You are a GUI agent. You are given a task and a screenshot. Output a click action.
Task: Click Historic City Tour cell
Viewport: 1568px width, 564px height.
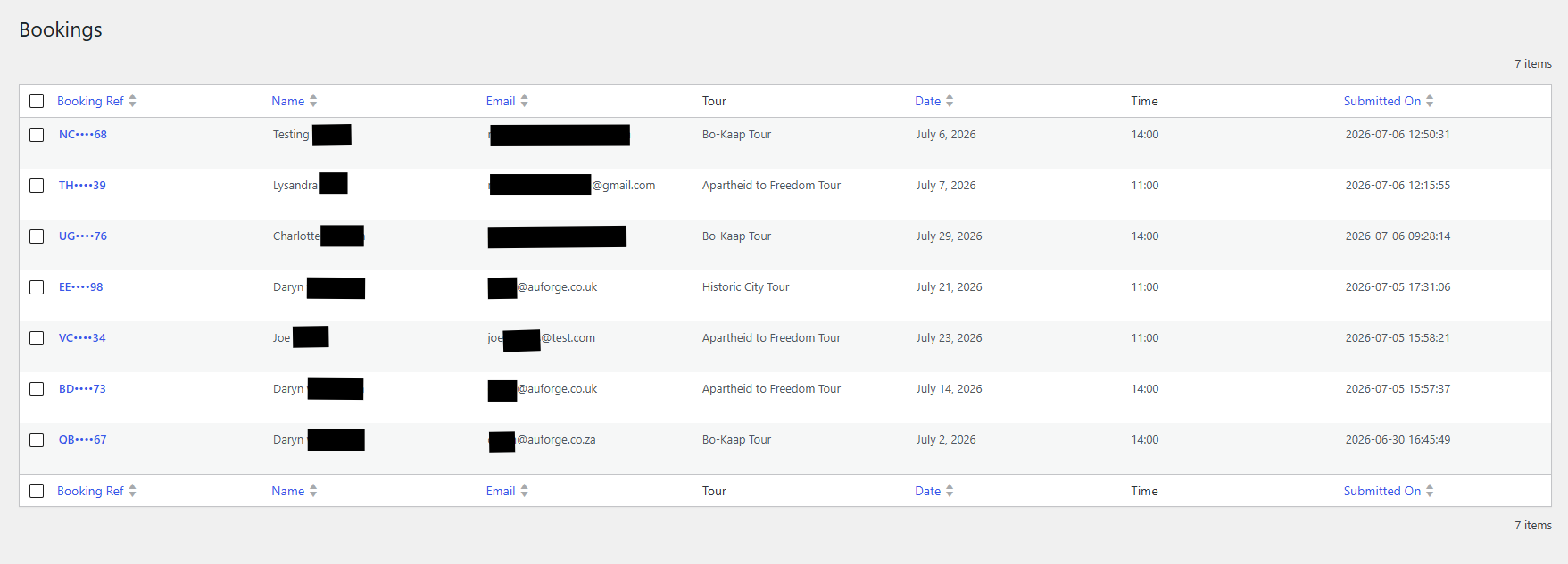coord(746,287)
